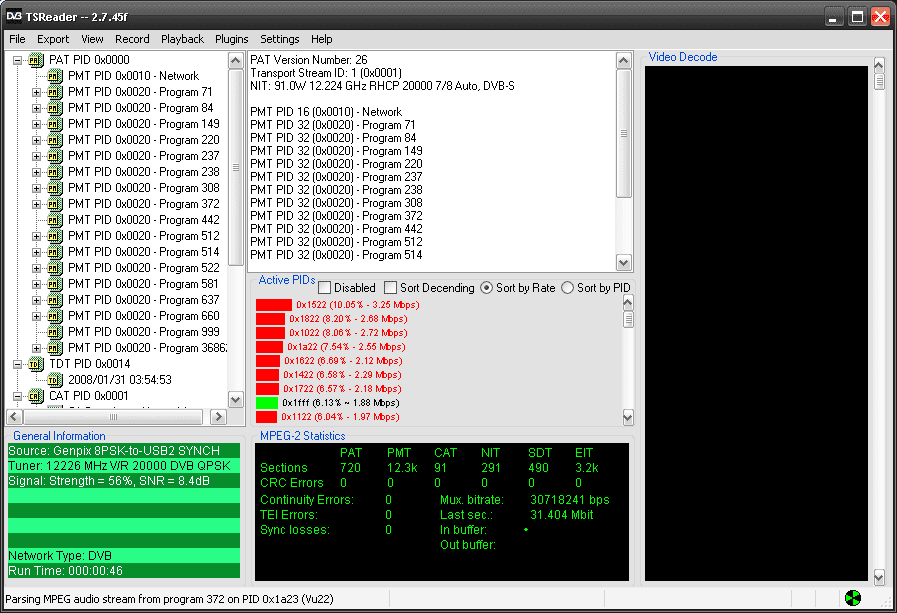Select the Program 308 PMT icon
Image resolution: width=897 pixels, height=613 pixels.
pos(54,188)
